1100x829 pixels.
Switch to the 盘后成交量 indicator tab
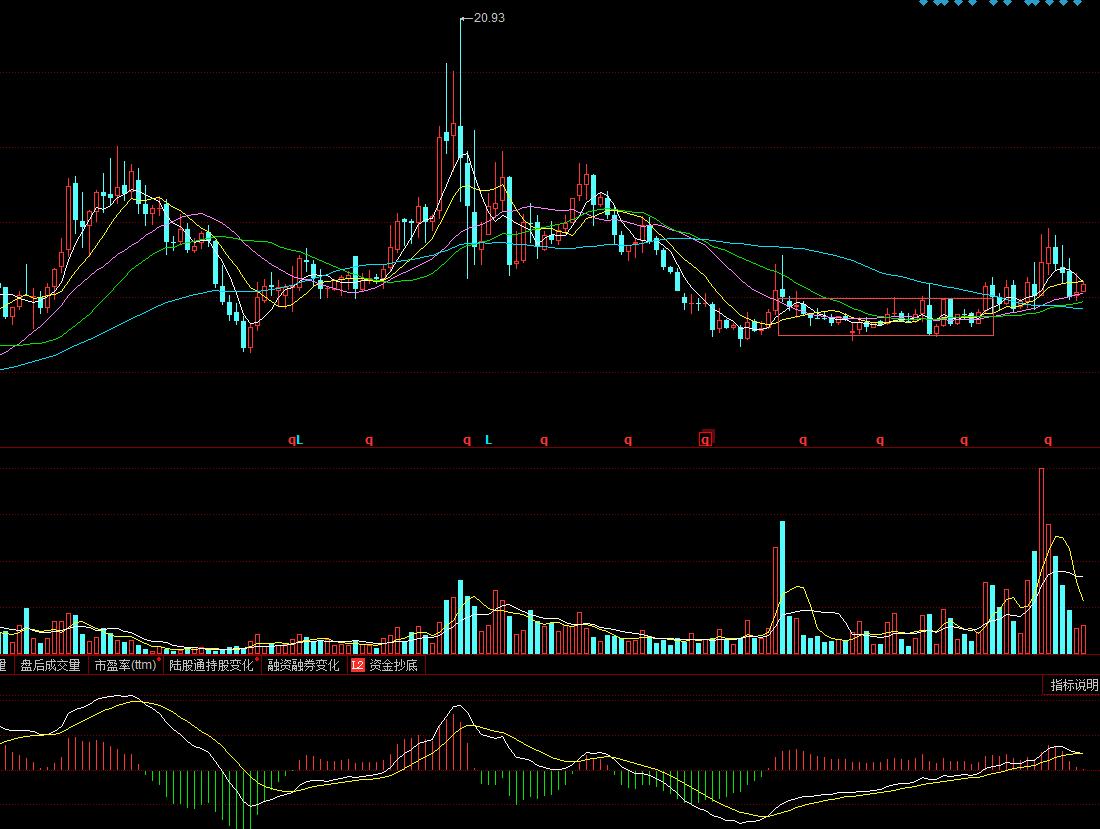tap(50, 665)
